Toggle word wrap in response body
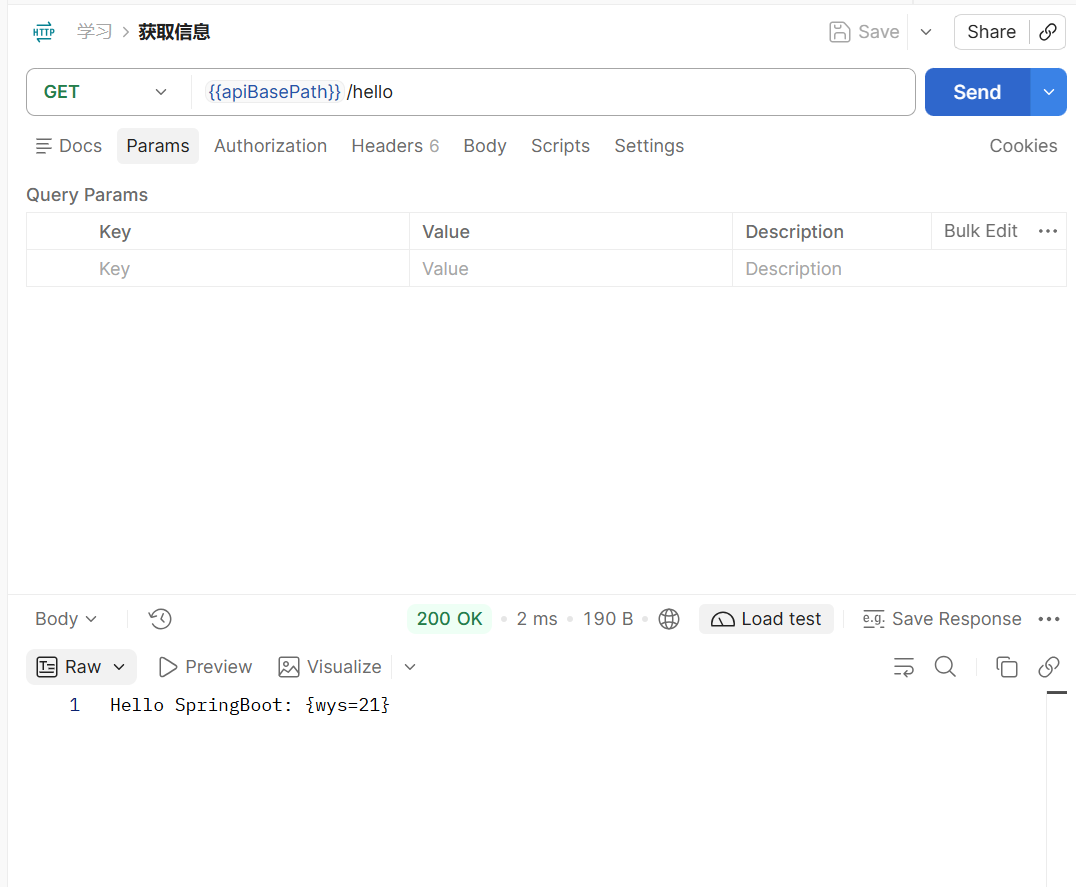 (x=903, y=667)
